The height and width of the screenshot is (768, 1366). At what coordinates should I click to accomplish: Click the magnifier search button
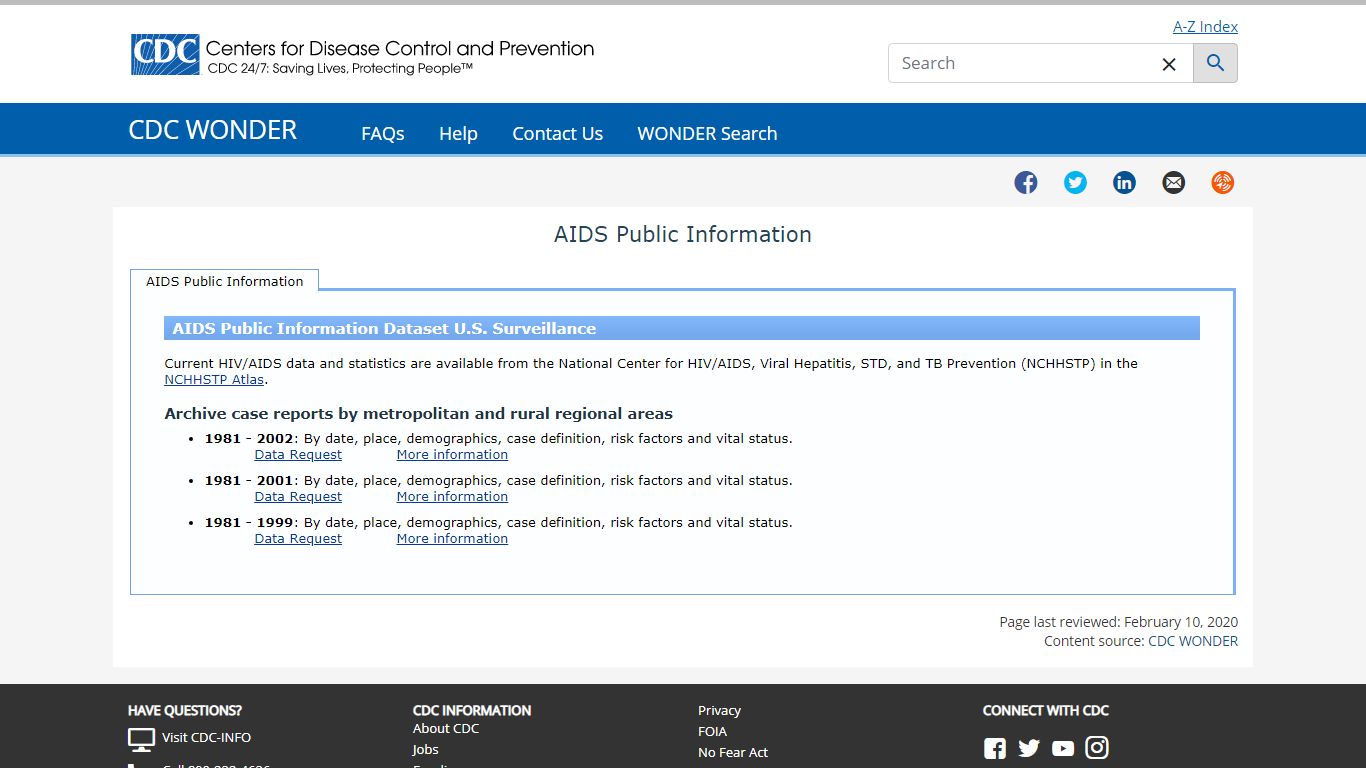tap(1215, 63)
